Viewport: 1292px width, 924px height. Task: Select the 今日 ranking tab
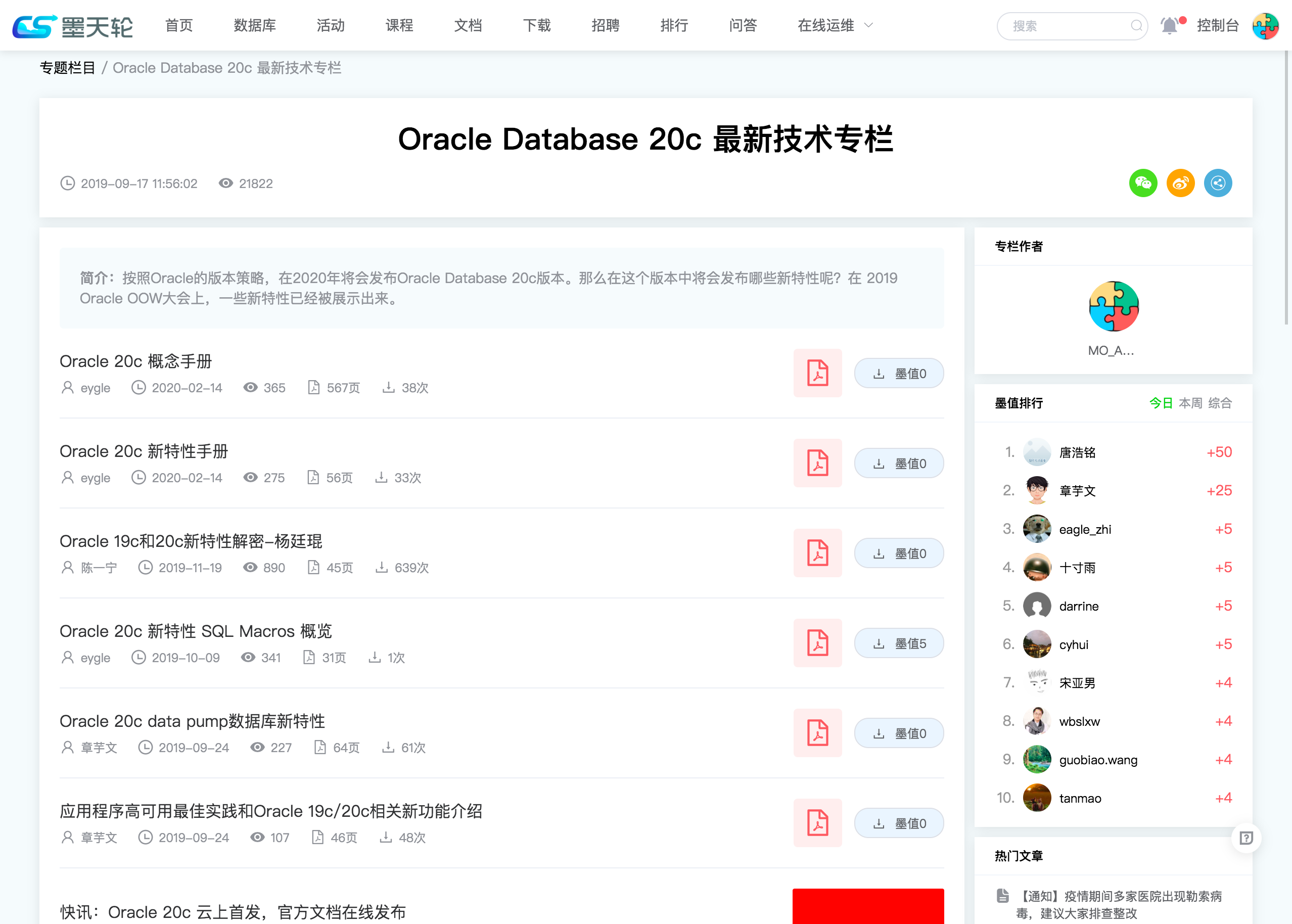point(1161,403)
